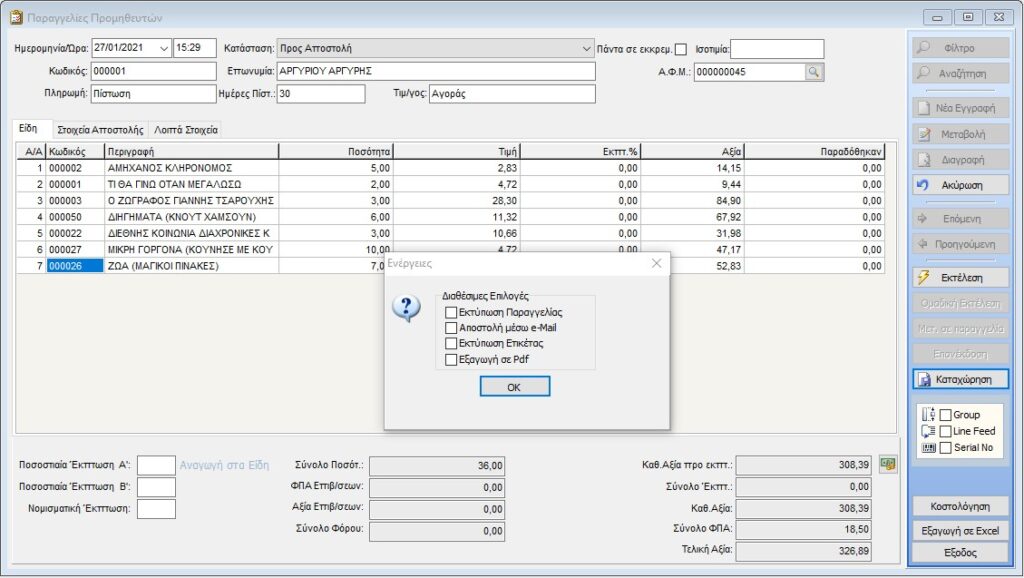Switch to the Είδη tab
The height and width of the screenshot is (578, 1024).
point(28,129)
